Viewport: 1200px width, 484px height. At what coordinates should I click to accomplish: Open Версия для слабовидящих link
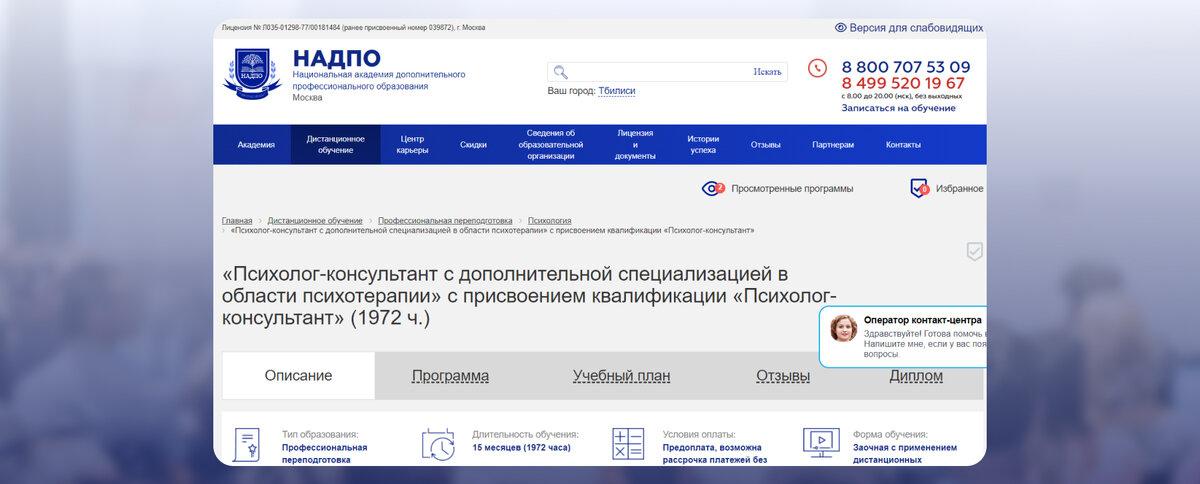click(916, 28)
